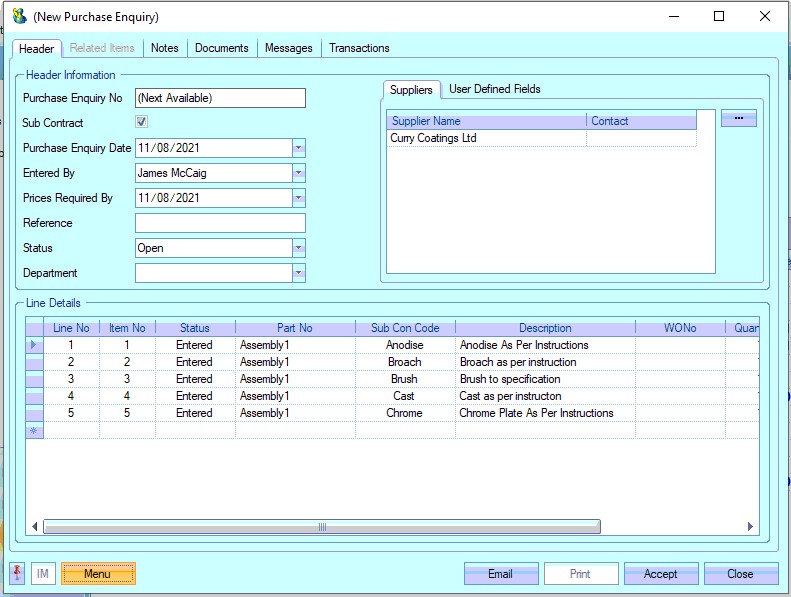Screen dimensions: 791x597
Task: Click the right arrow of the horizontal scrollbar
Action: point(751,527)
